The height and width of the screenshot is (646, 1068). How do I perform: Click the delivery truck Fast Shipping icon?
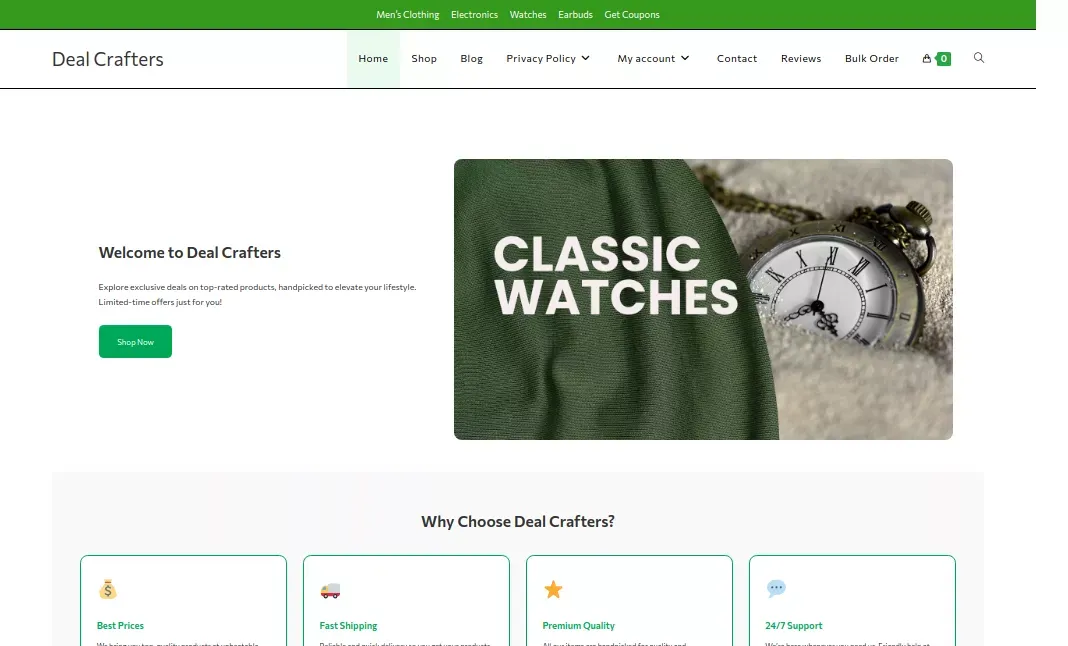click(330, 590)
